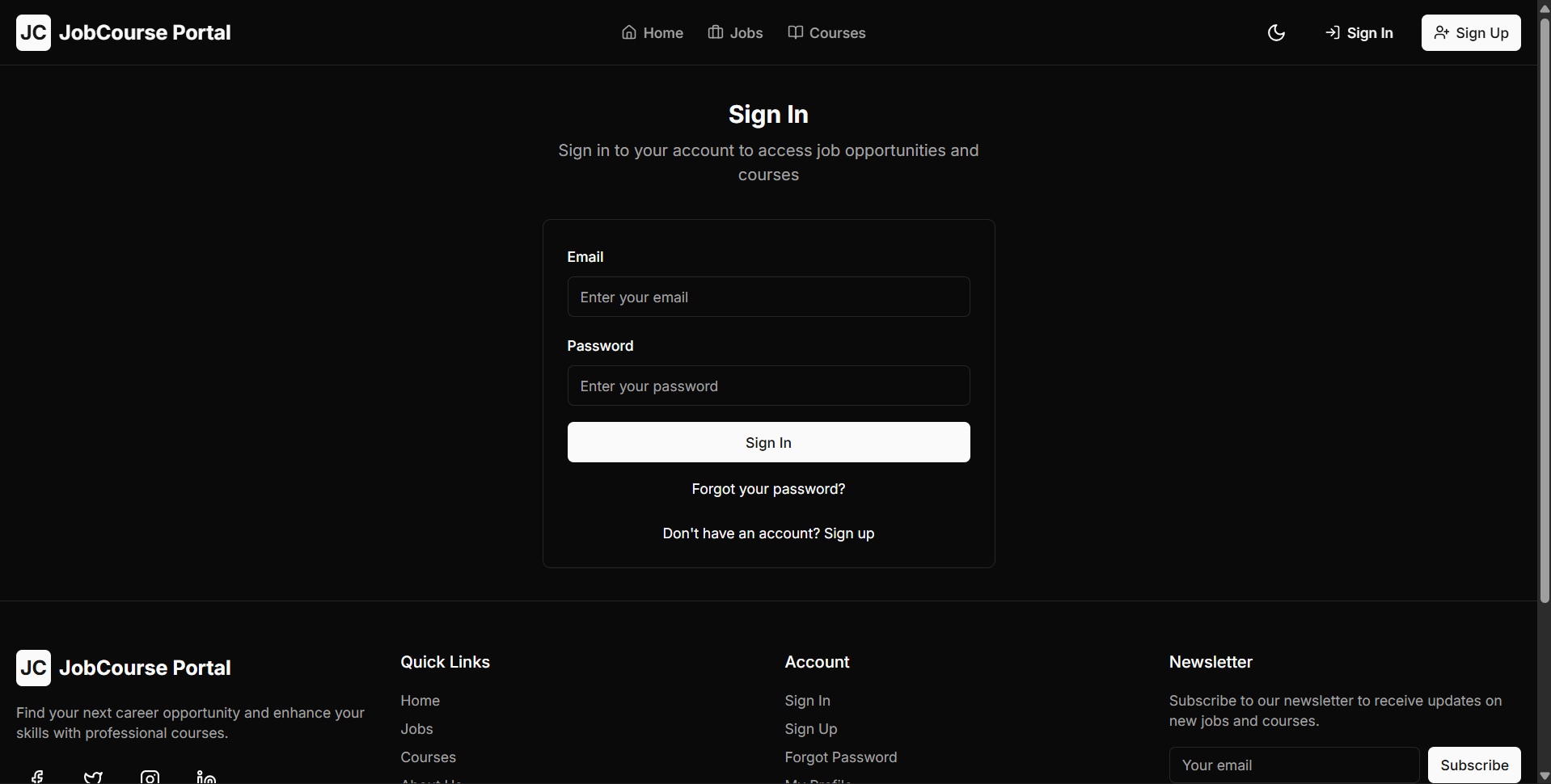Toggle dark mode via the moon icon
Image resolution: width=1551 pixels, height=784 pixels.
pyautogui.click(x=1276, y=32)
